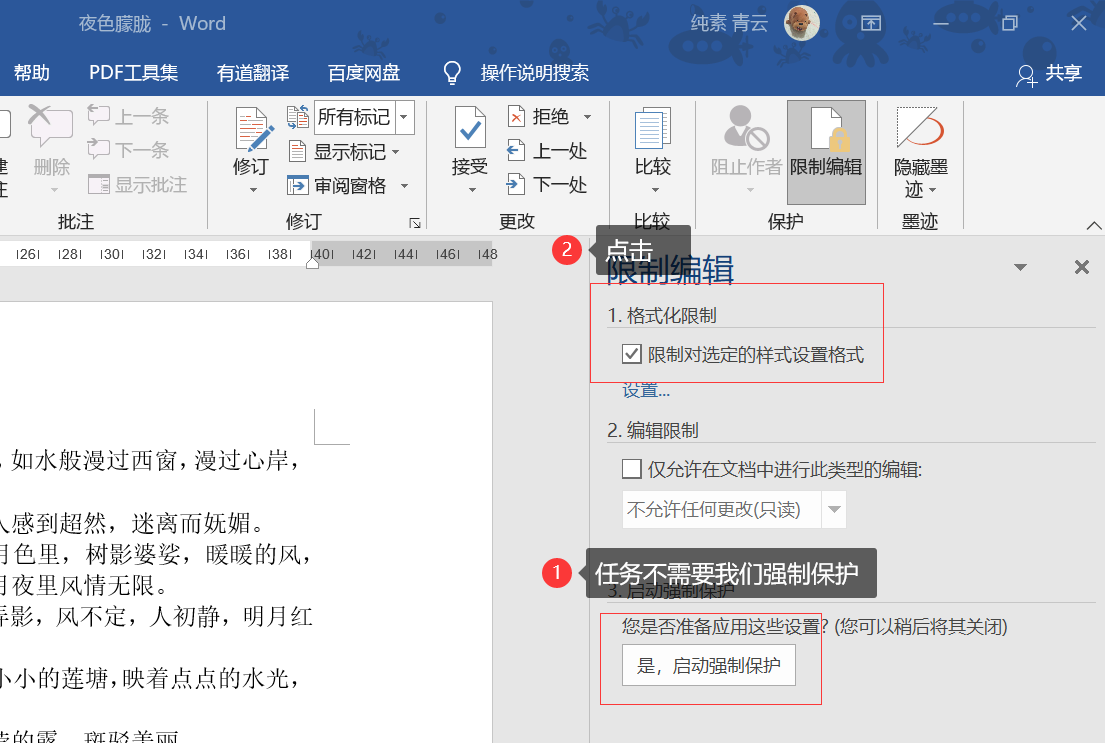The width and height of the screenshot is (1105, 743).
Task: Click the lightbulb Tell Me icon
Action: point(452,73)
